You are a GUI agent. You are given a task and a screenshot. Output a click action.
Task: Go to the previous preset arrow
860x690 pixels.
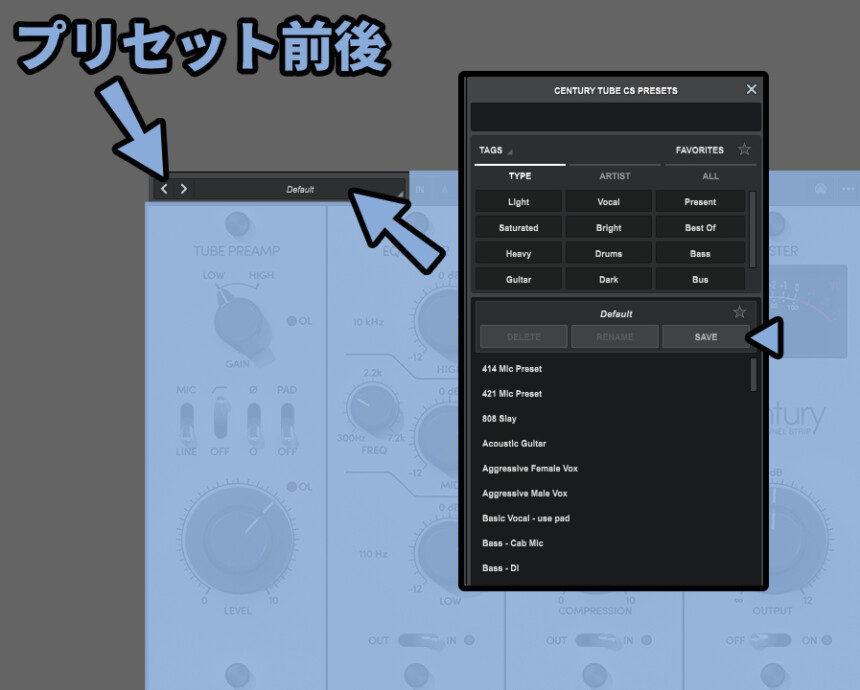(x=165, y=188)
